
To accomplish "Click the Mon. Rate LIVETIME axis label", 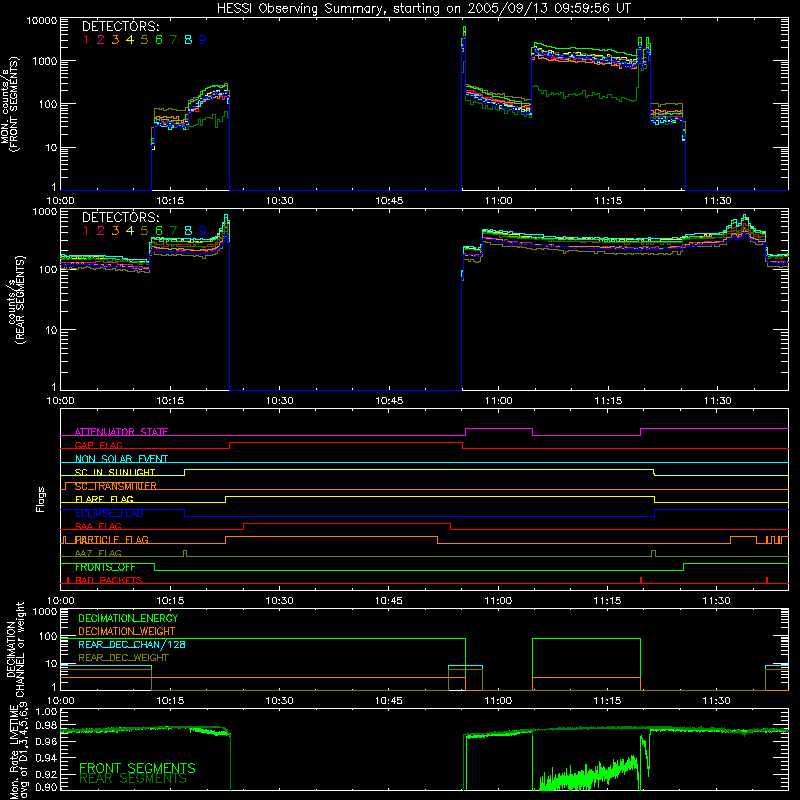I will click(18, 751).
